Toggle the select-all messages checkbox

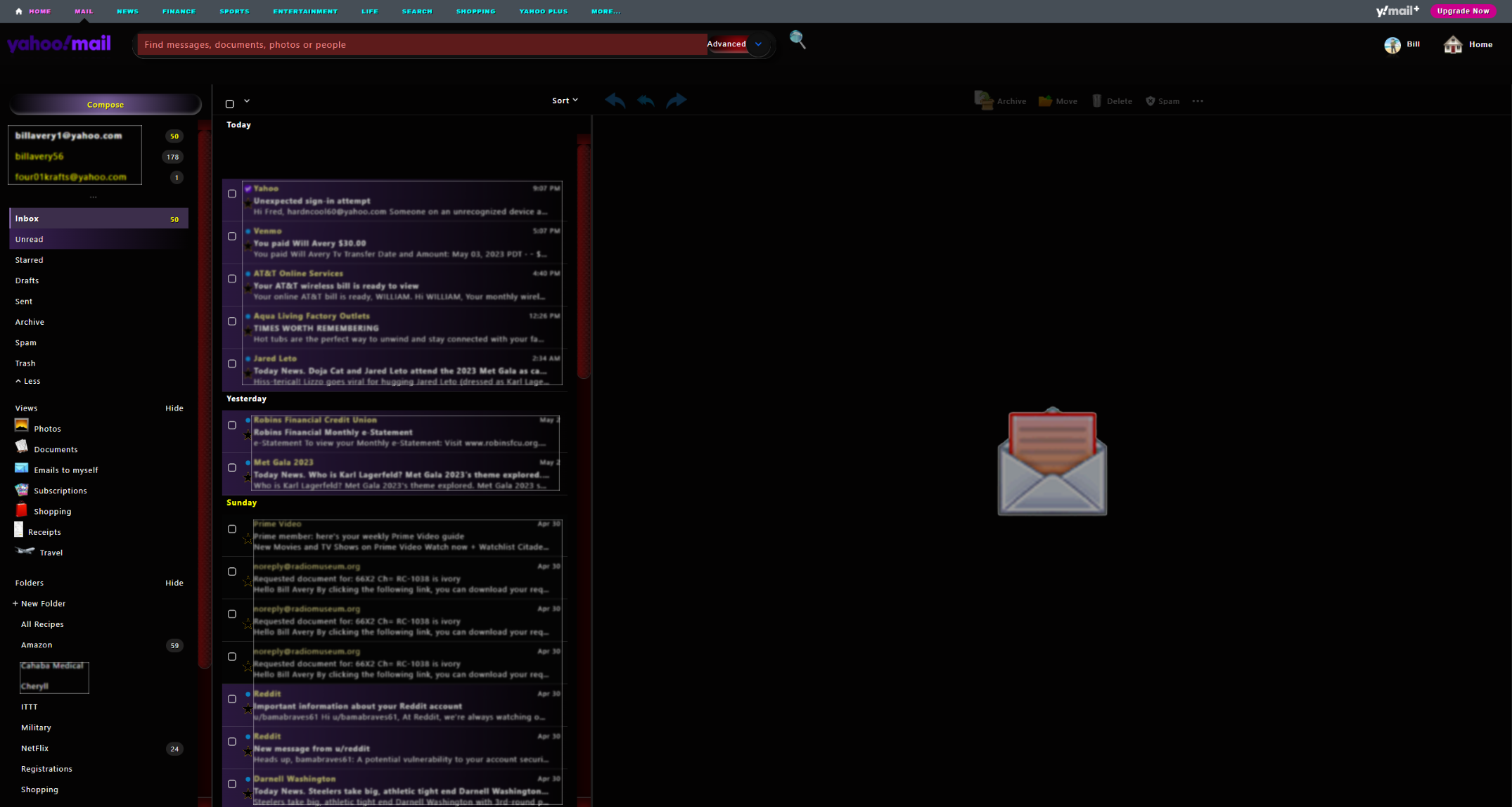[230, 103]
